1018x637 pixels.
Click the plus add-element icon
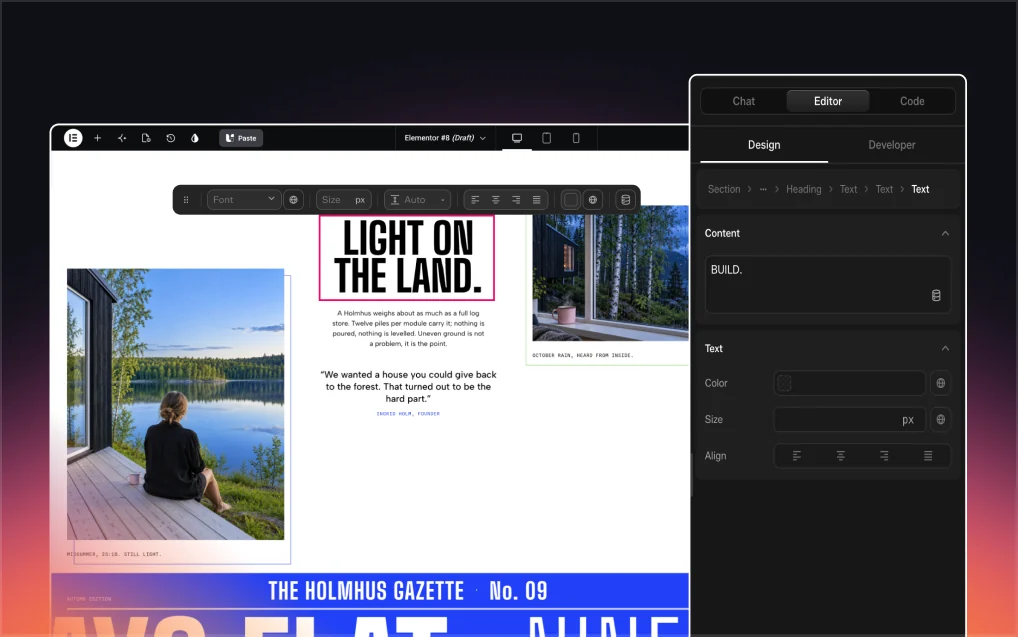tap(97, 138)
